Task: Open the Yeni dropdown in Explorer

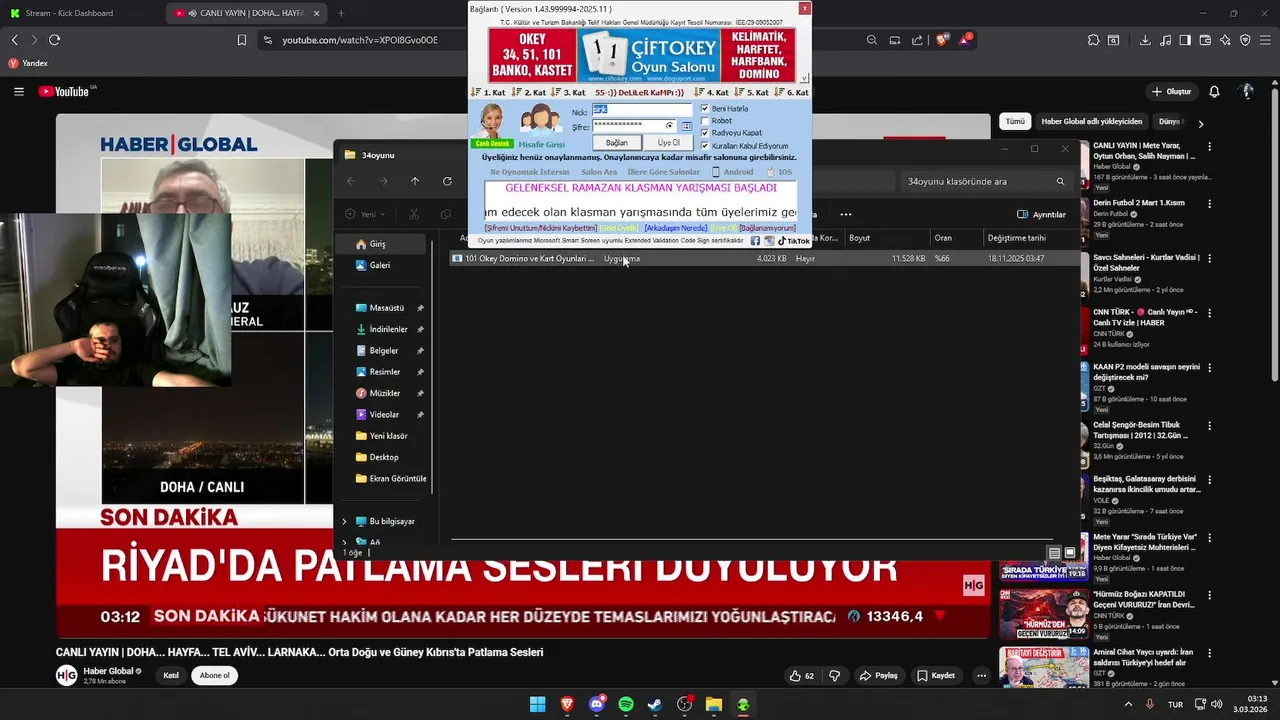Action: pos(367,214)
